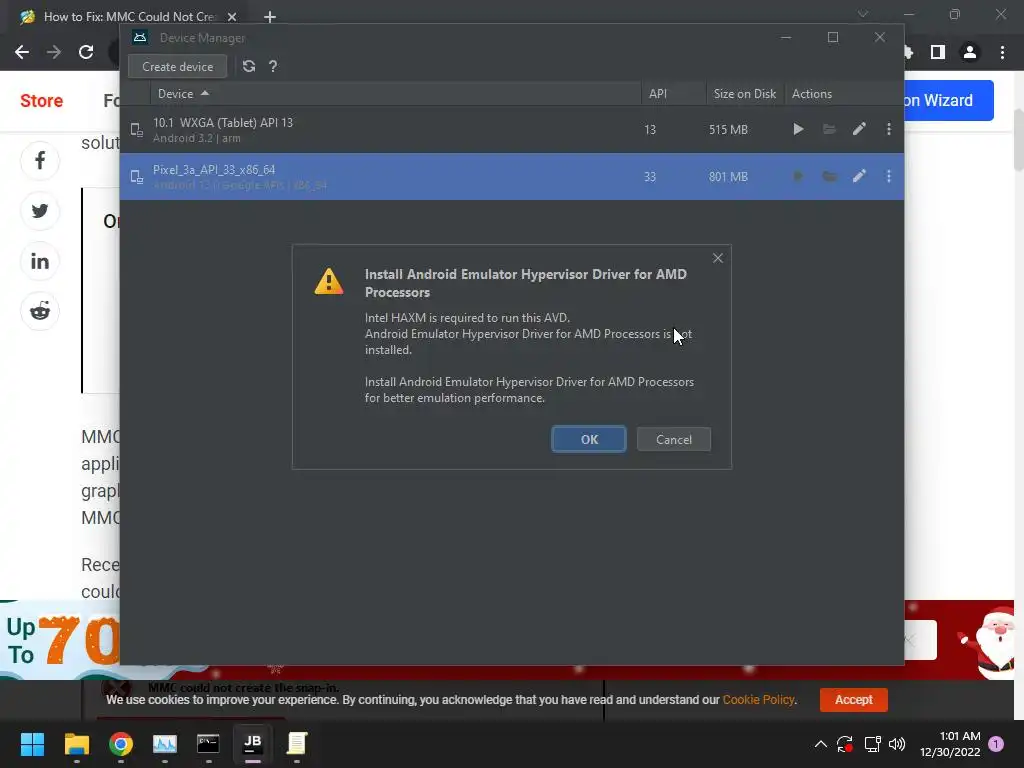Viewport: 1024px width, 768px height.
Task: Launch the 10.1 WXGA Tablet emulator
Action: (798, 129)
